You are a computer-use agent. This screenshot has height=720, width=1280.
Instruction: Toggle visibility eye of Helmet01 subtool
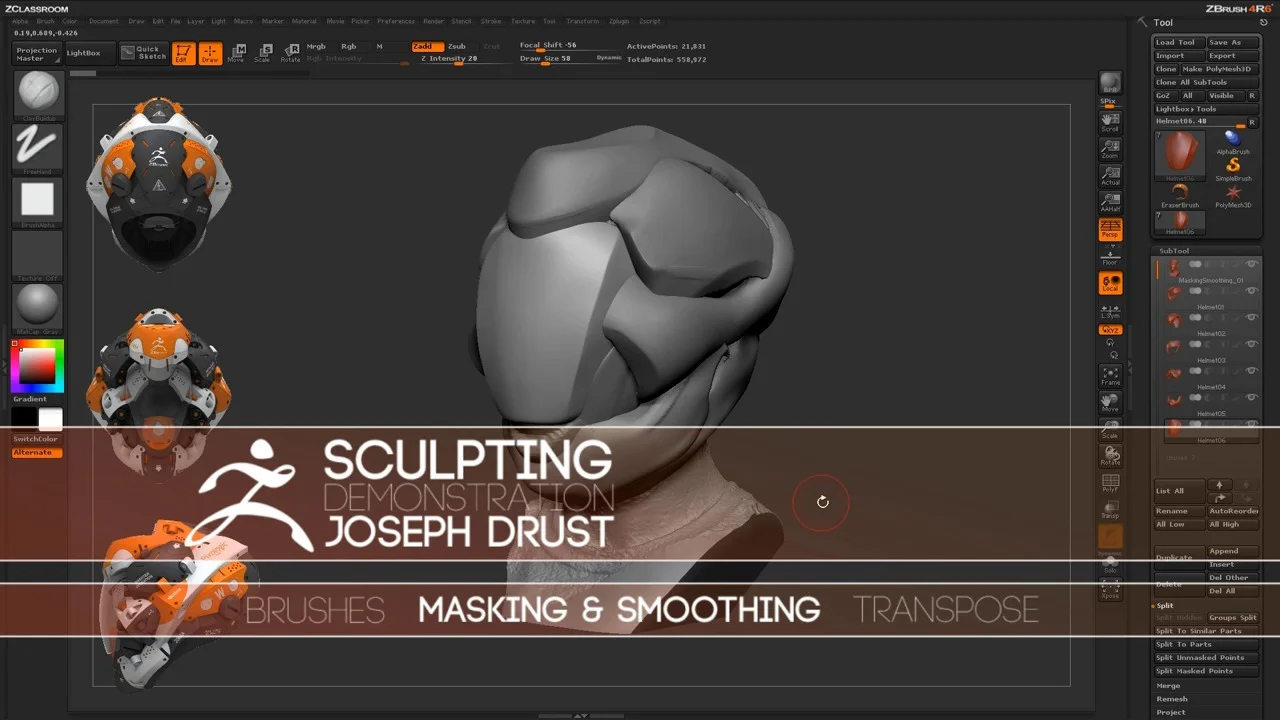tap(1251, 290)
